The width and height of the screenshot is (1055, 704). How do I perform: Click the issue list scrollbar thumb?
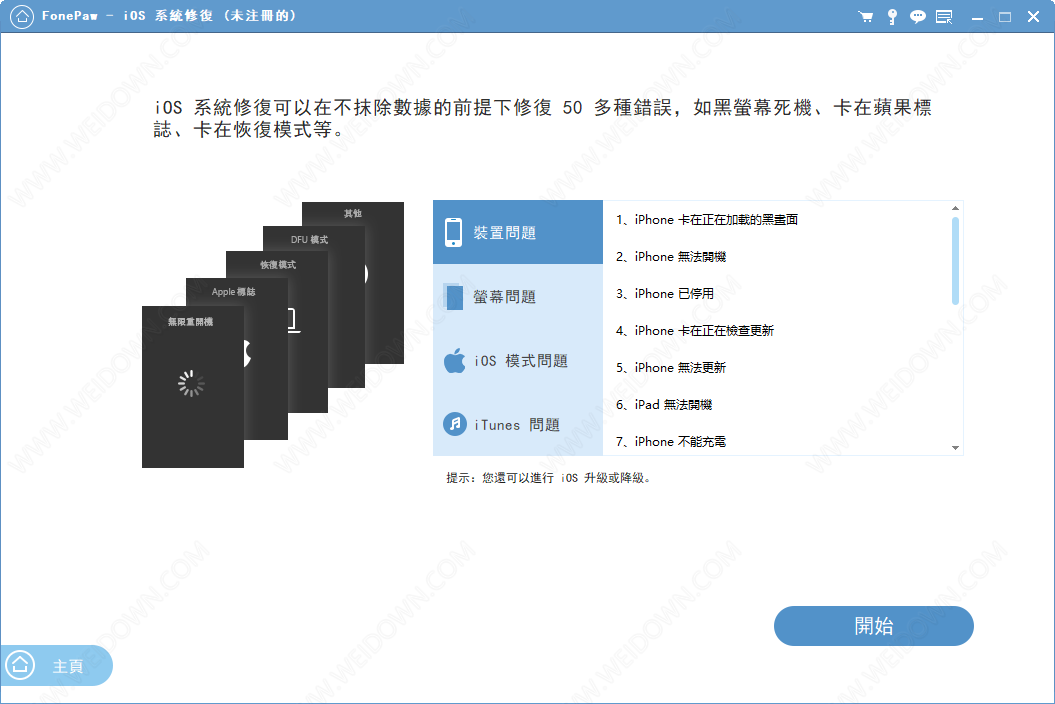point(955,261)
